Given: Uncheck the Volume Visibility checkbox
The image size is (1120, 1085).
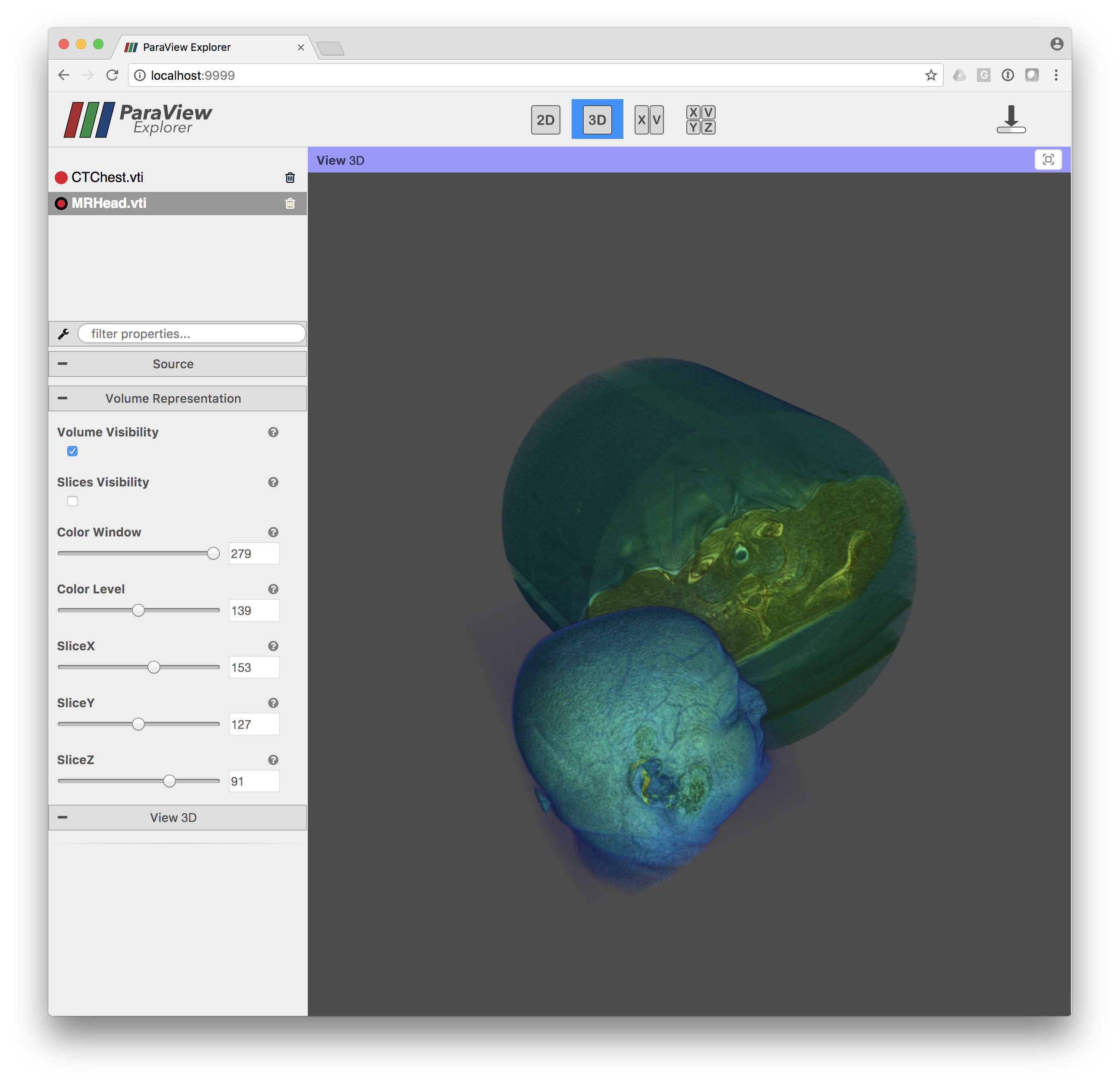Looking at the screenshot, I should coord(72,451).
